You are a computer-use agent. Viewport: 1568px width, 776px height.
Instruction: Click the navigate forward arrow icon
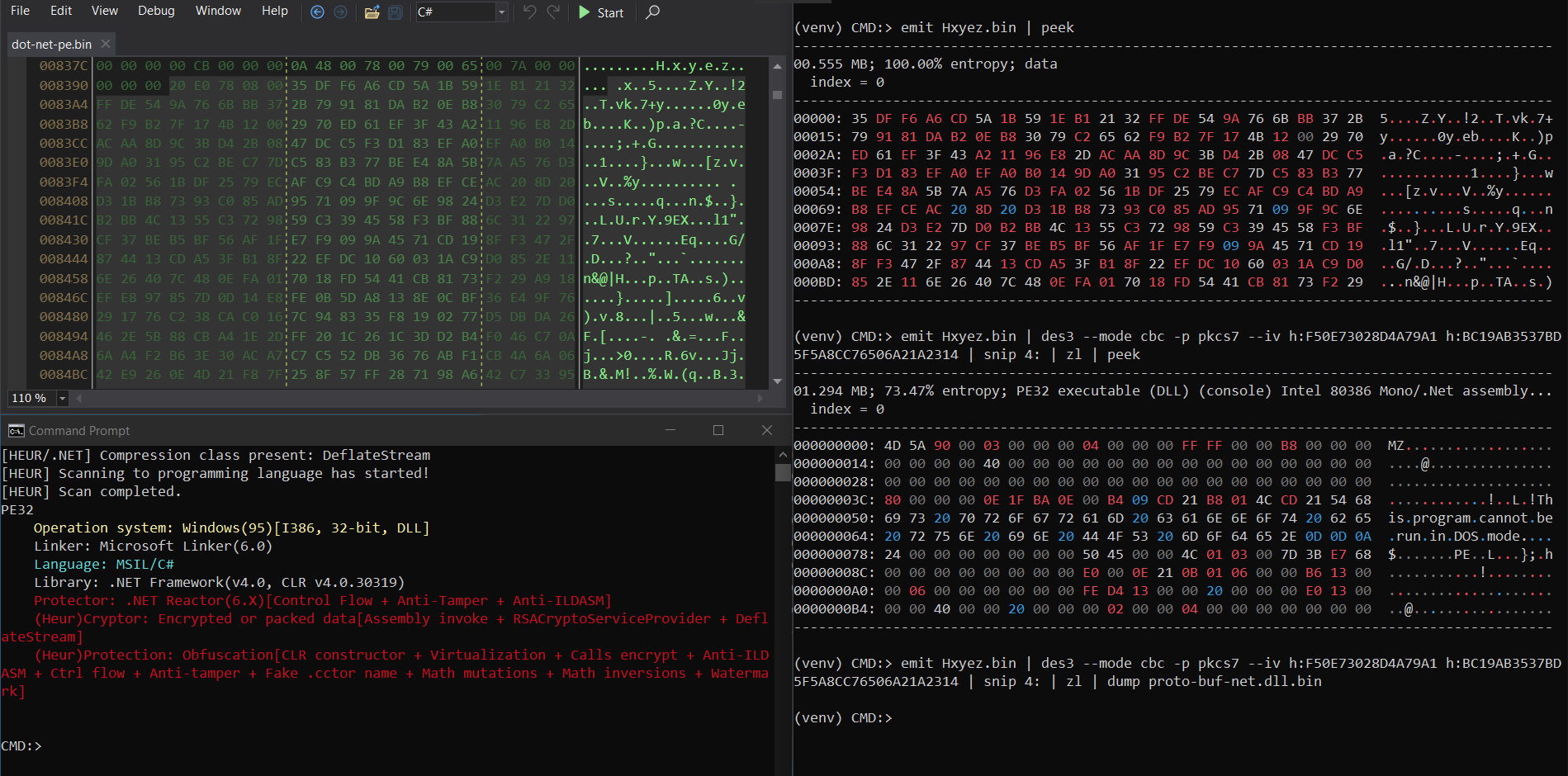click(340, 12)
